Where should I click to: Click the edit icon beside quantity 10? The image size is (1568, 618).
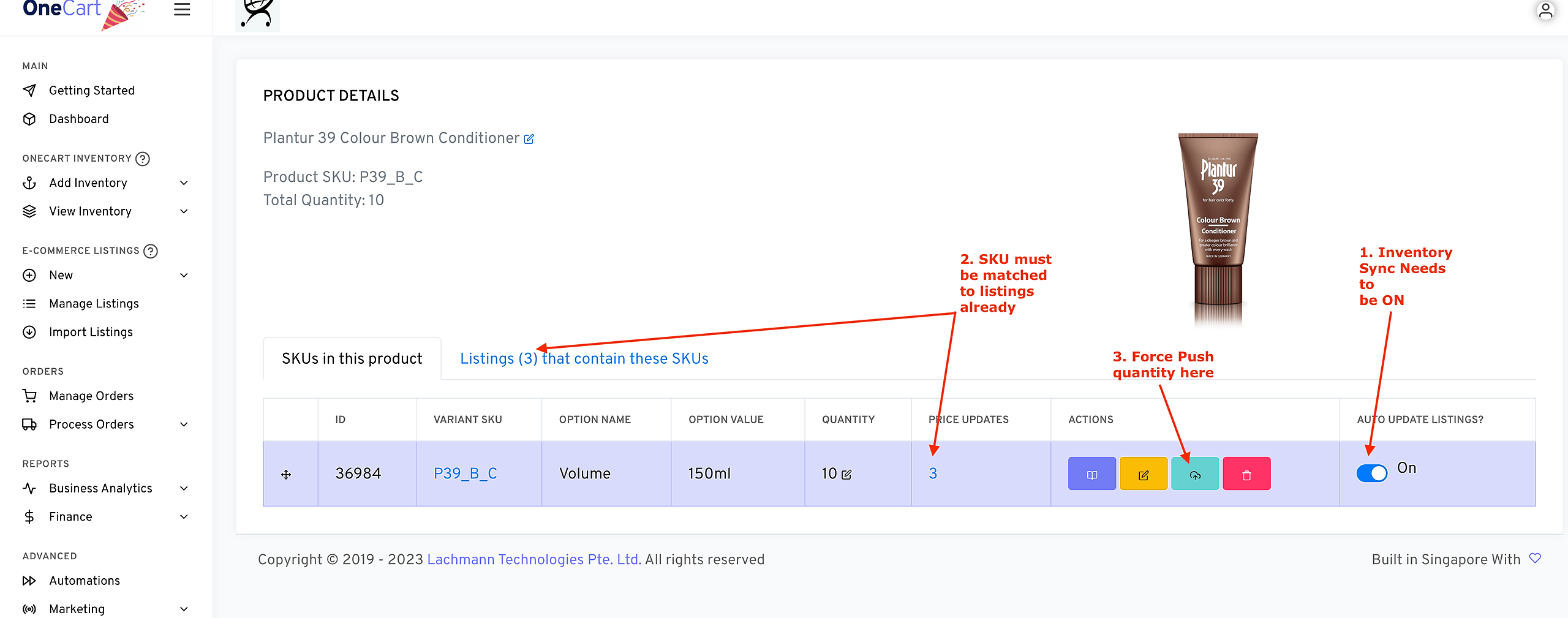tap(846, 475)
